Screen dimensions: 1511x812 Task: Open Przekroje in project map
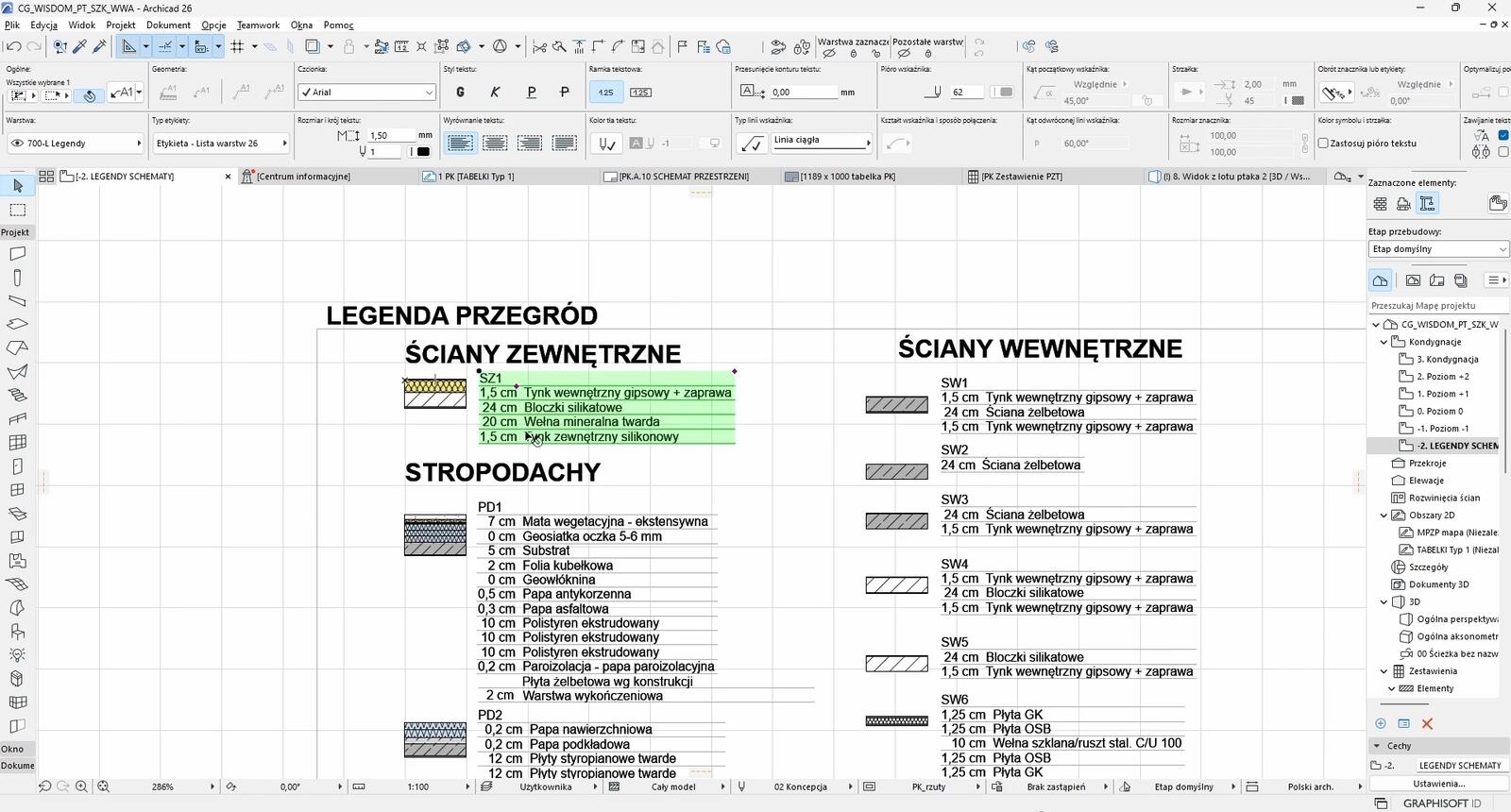click(x=1427, y=464)
